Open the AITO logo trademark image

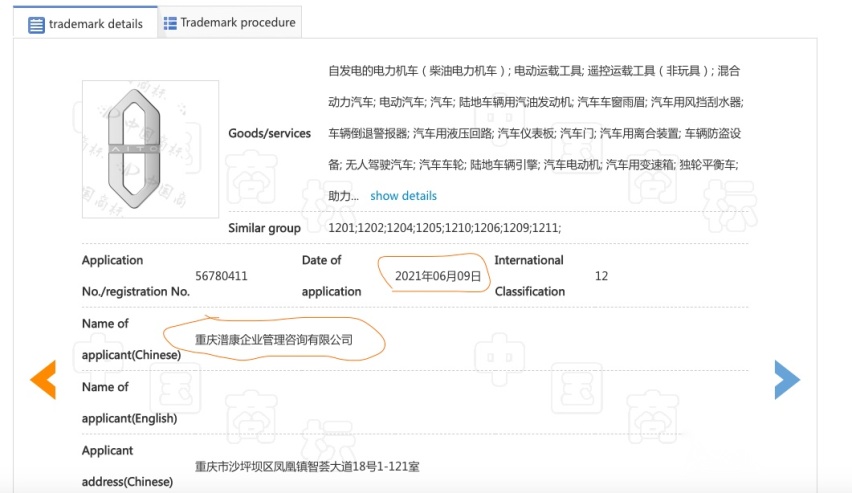(x=151, y=149)
